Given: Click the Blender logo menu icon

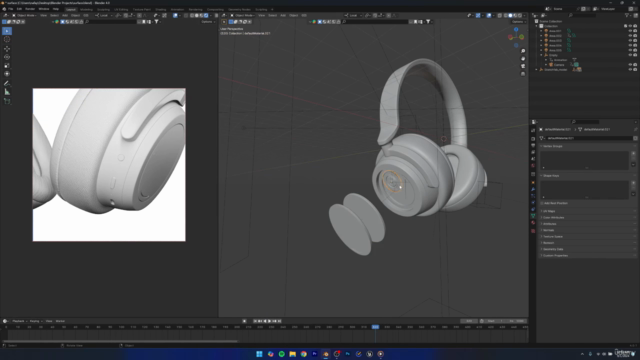Looking at the screenshot, I should pos(4,9).
